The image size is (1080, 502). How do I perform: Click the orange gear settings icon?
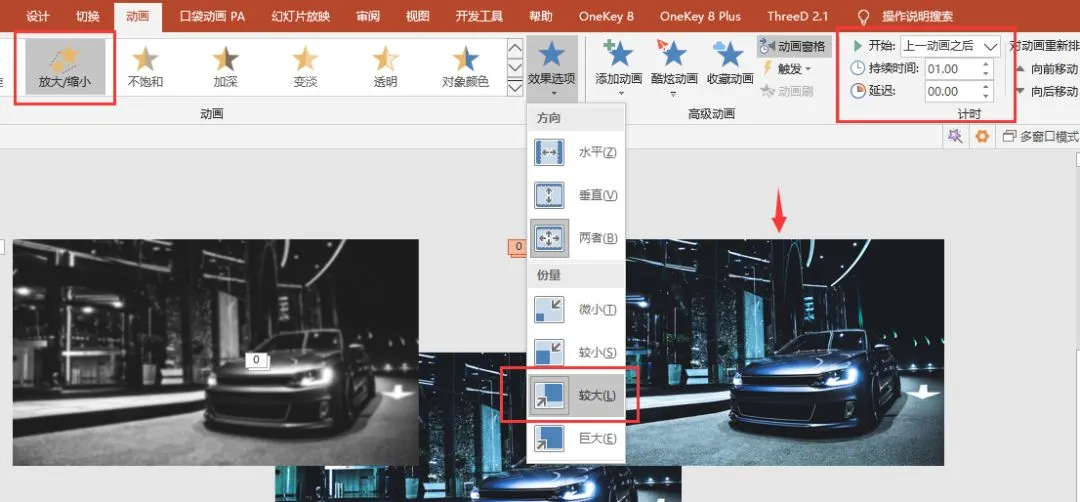coord(982,136)
